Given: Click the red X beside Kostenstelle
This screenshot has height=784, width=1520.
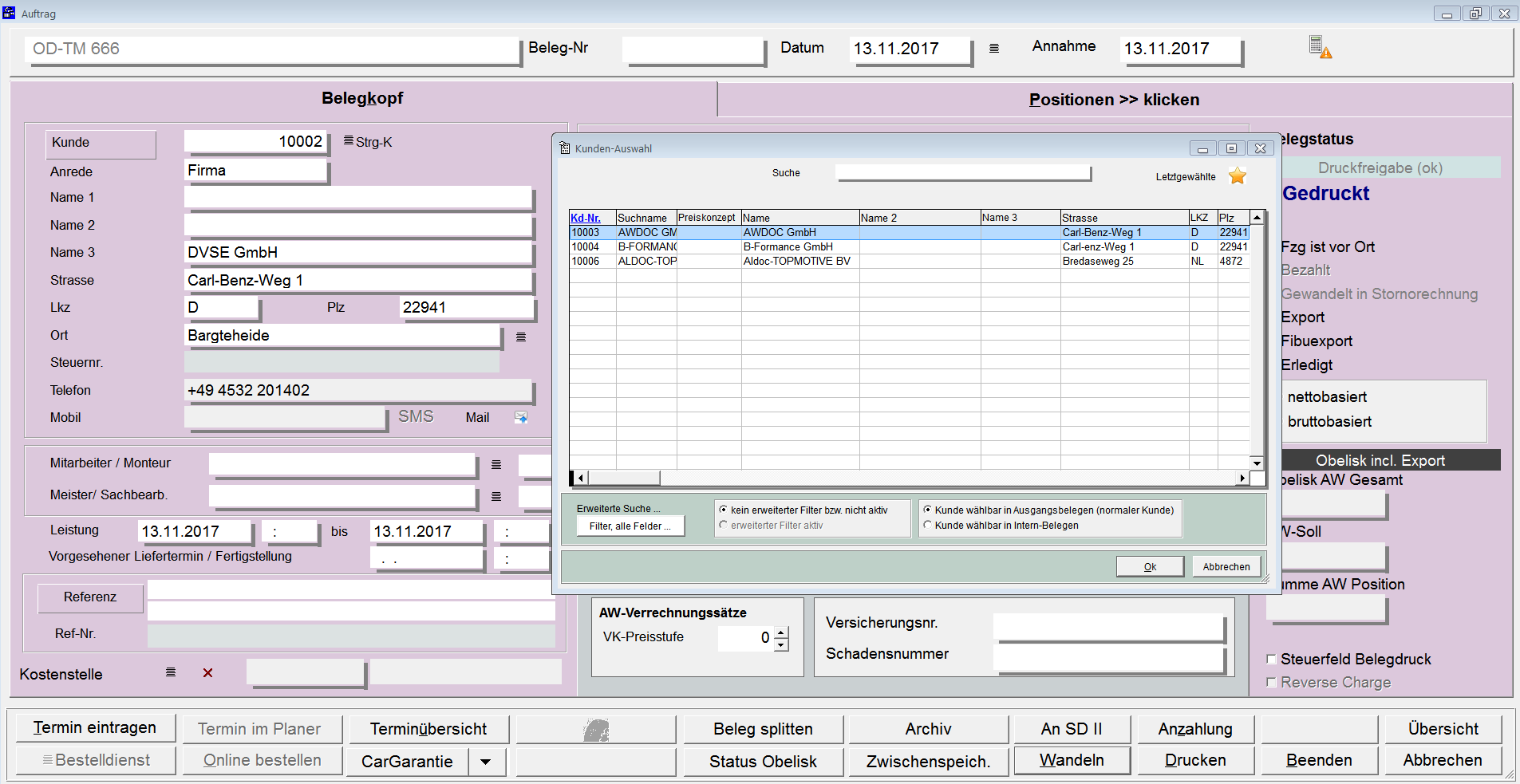Looking at the screenshot, I should 207,673.
